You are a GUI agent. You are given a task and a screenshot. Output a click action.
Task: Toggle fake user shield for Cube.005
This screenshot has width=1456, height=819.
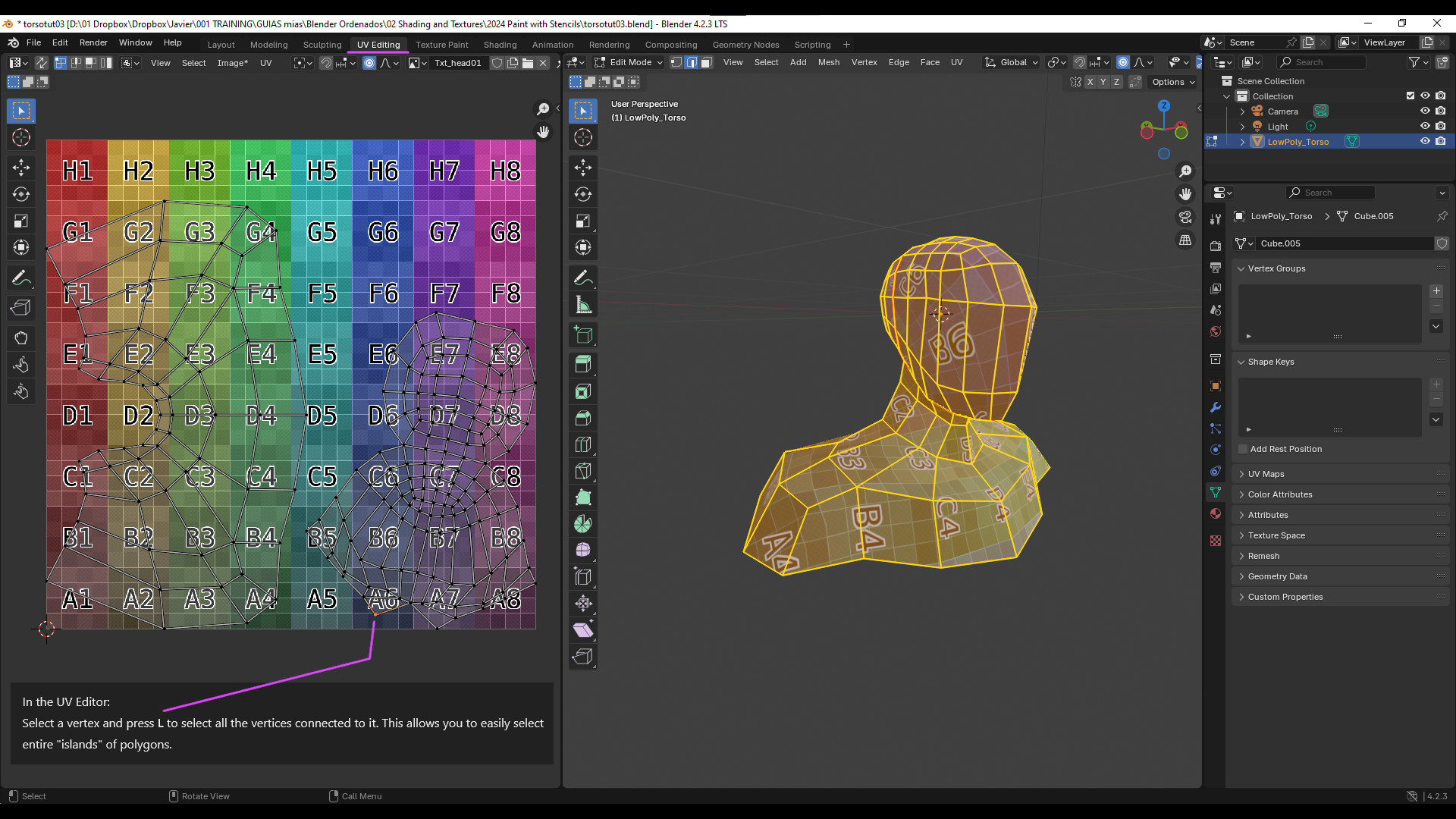tap(1442, 243)
